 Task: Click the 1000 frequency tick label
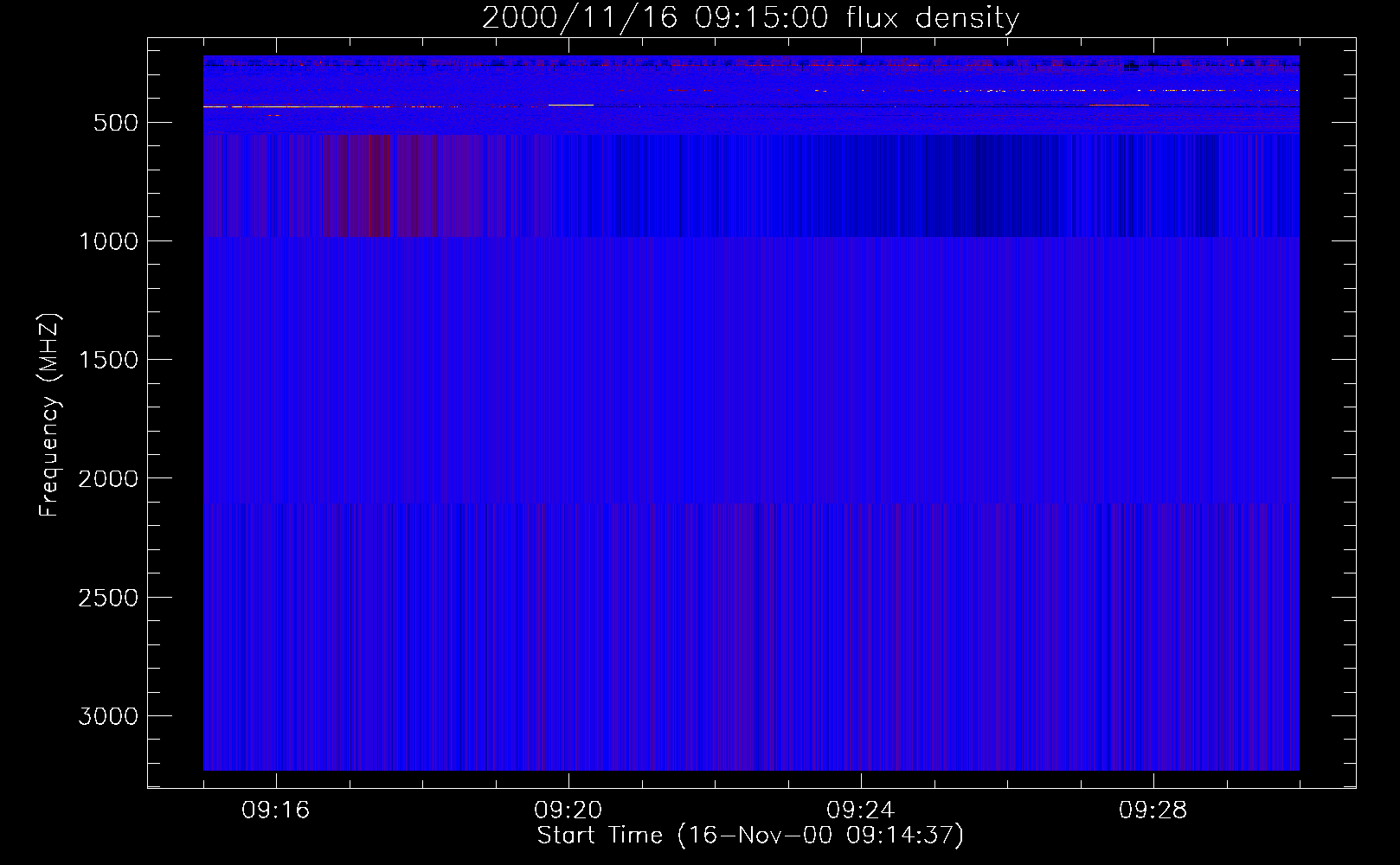click(108, 241)
